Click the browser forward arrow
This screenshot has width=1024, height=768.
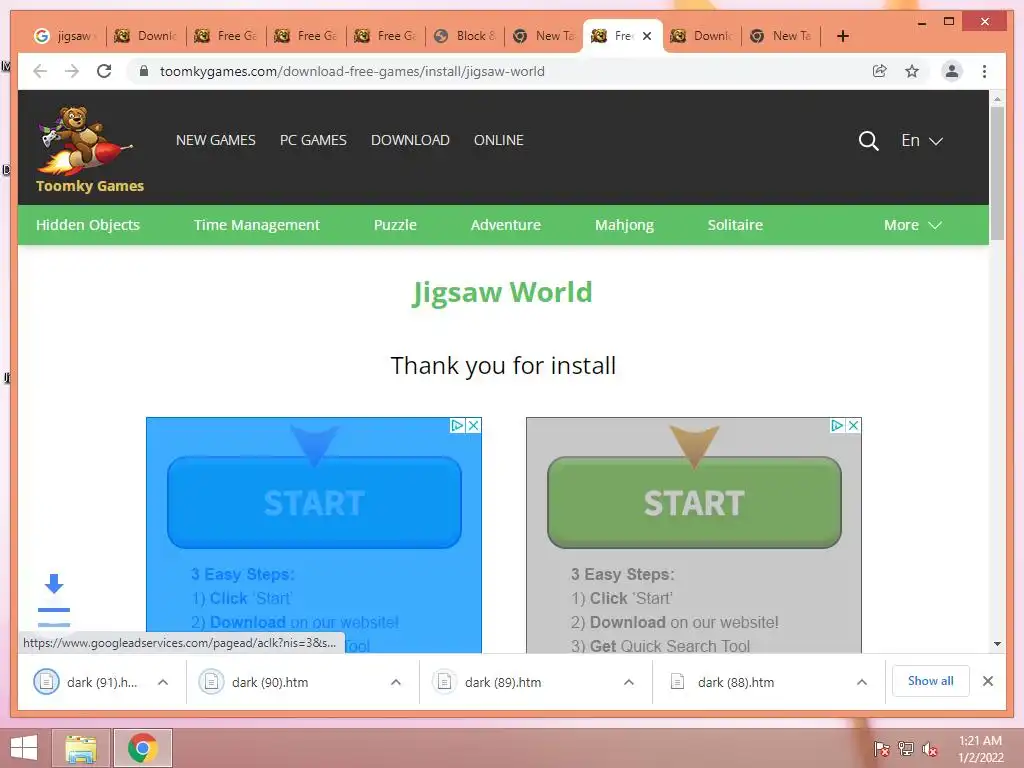72,71
